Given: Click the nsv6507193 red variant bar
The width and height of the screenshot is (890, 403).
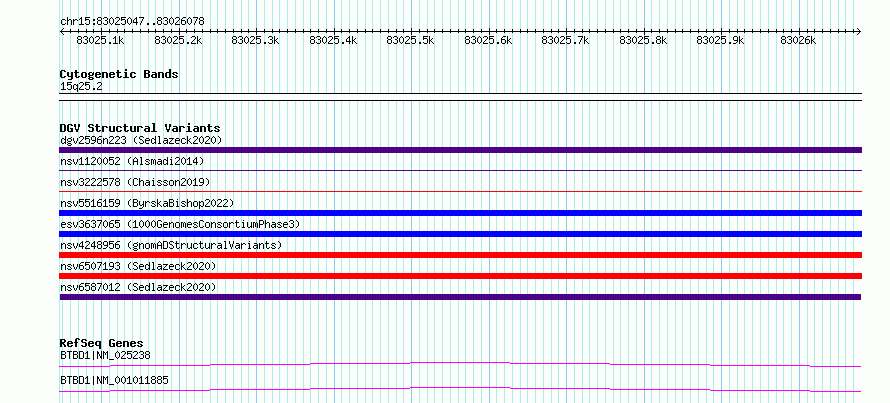Looking at the screenshot, I should click(460, 276).
